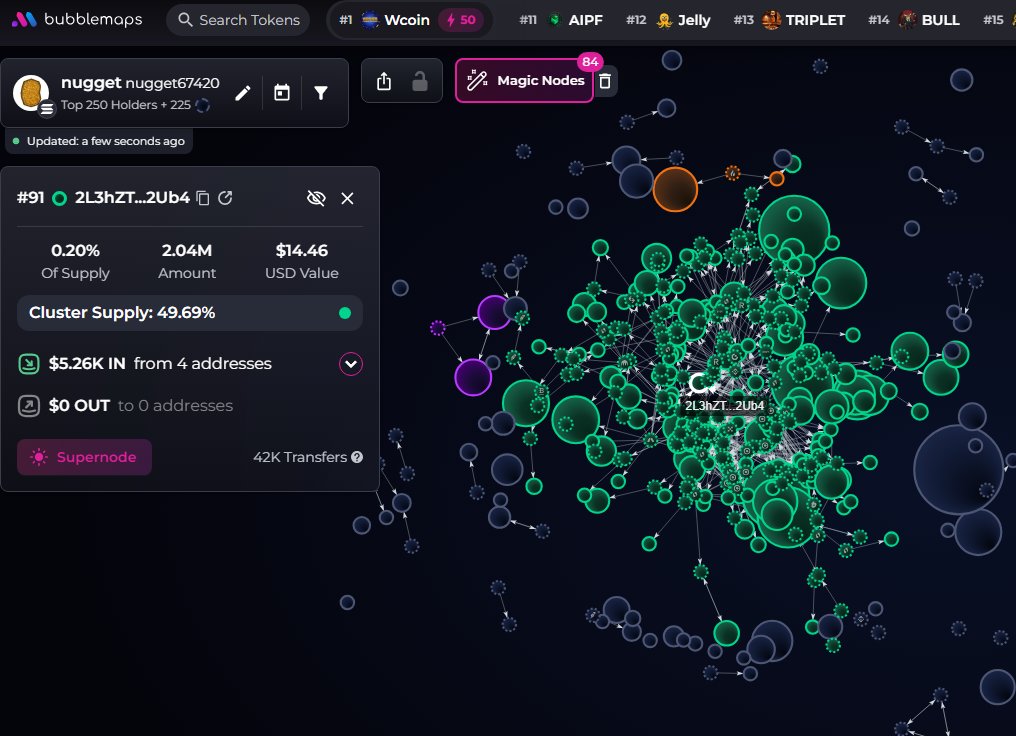
Task: Share the map via the share icon
Action: pos(384,81)
